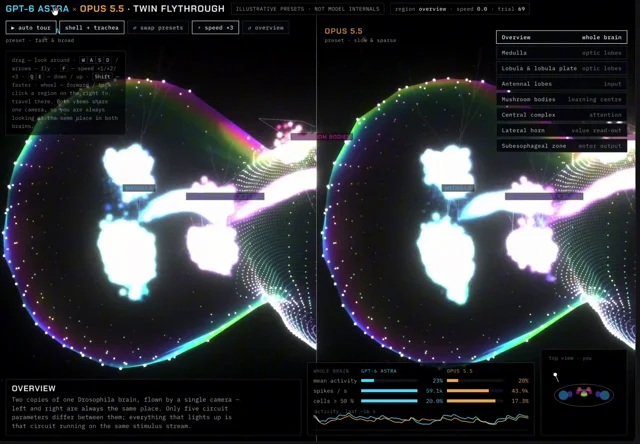Click GPT-6 ASTRA column header in stats
This screenshot has width=640, height=444.
pos(378,371)
